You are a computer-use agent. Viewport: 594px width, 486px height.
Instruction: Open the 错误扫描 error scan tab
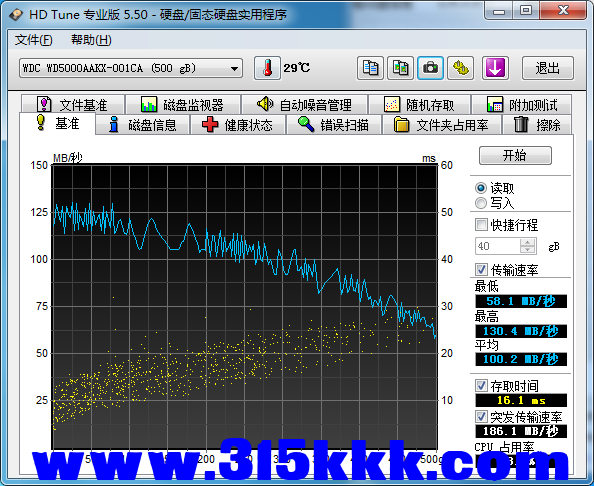point(334,125)
